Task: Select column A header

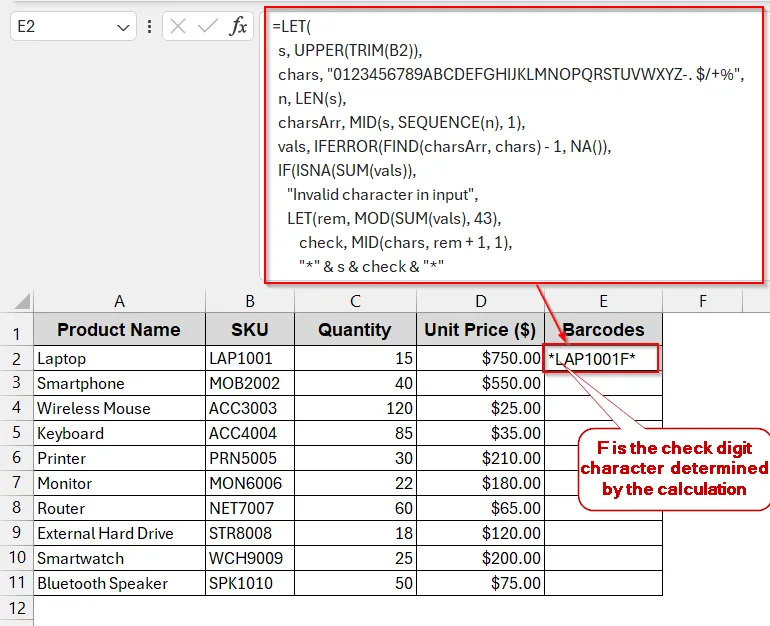Action: click(119, 301)
